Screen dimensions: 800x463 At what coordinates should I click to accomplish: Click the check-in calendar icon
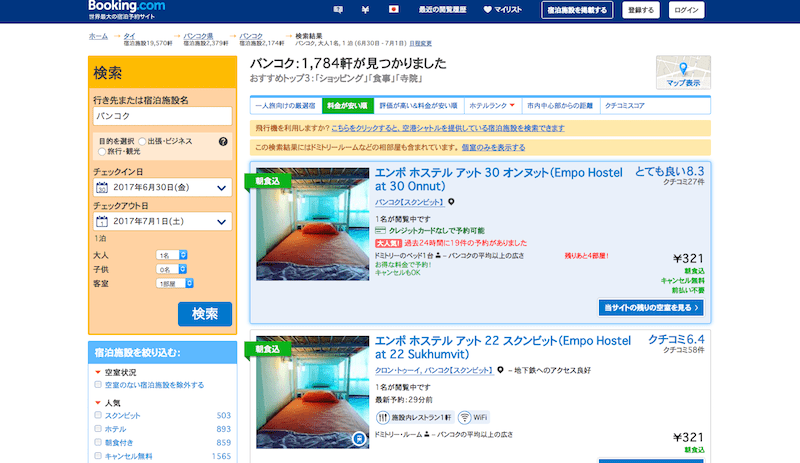coord(102,187)
